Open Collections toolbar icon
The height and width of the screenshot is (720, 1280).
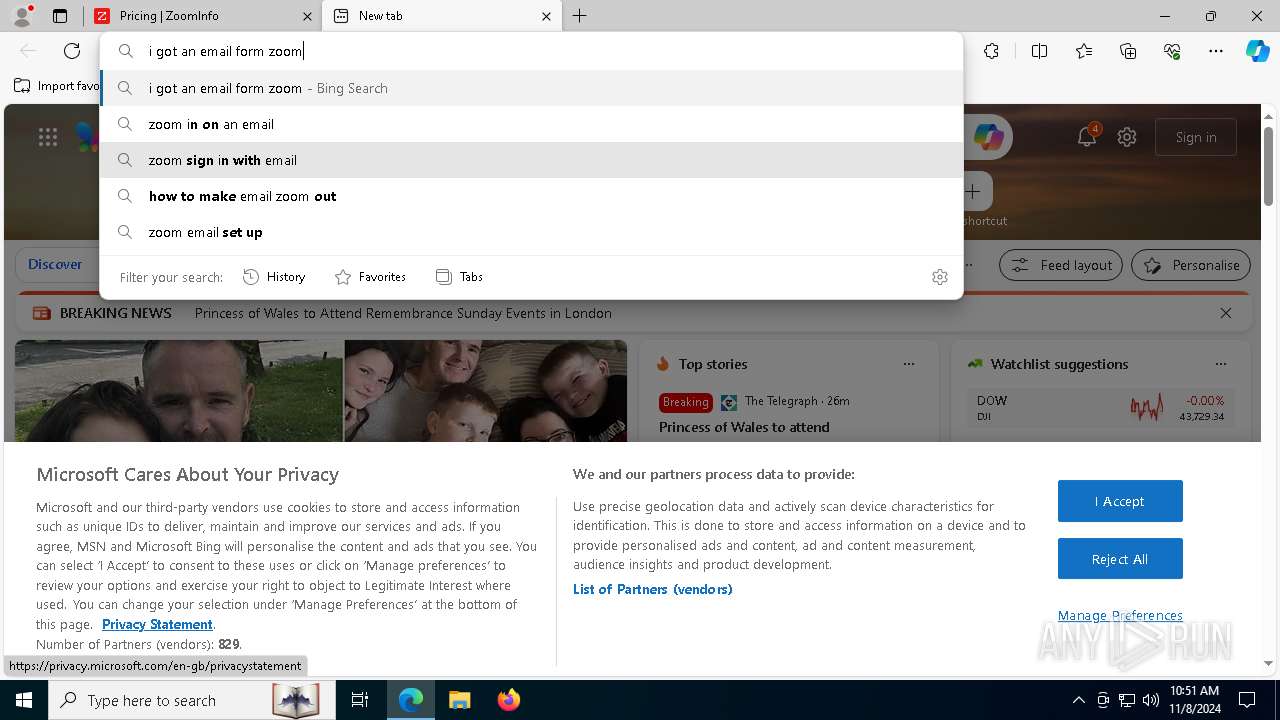(x=1128, y=51)
